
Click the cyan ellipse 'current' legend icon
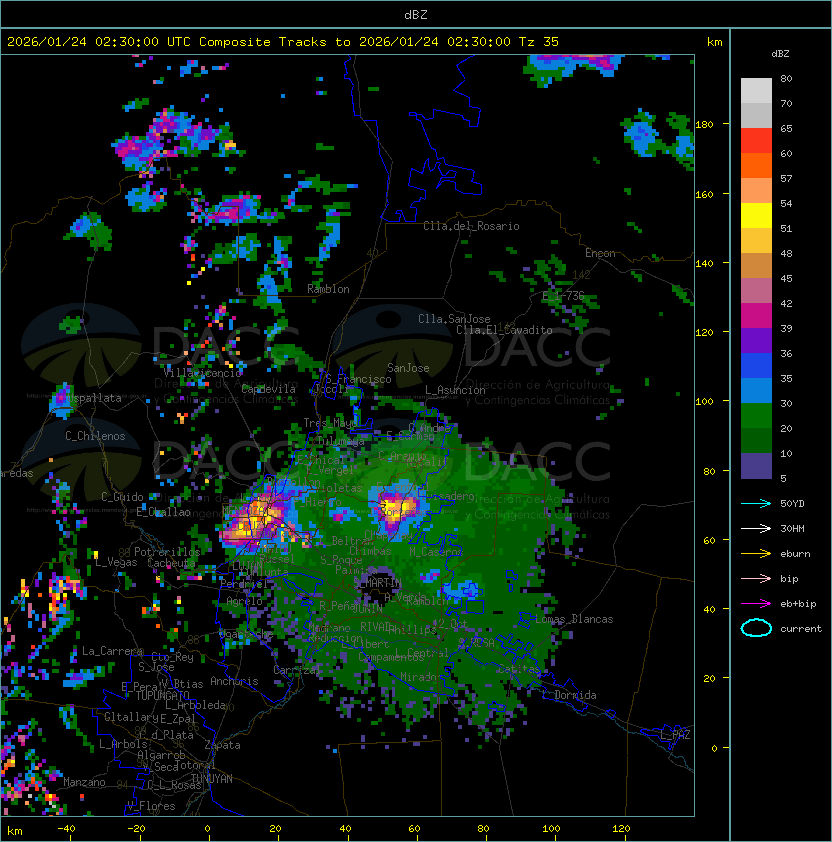tap(756, 628)
